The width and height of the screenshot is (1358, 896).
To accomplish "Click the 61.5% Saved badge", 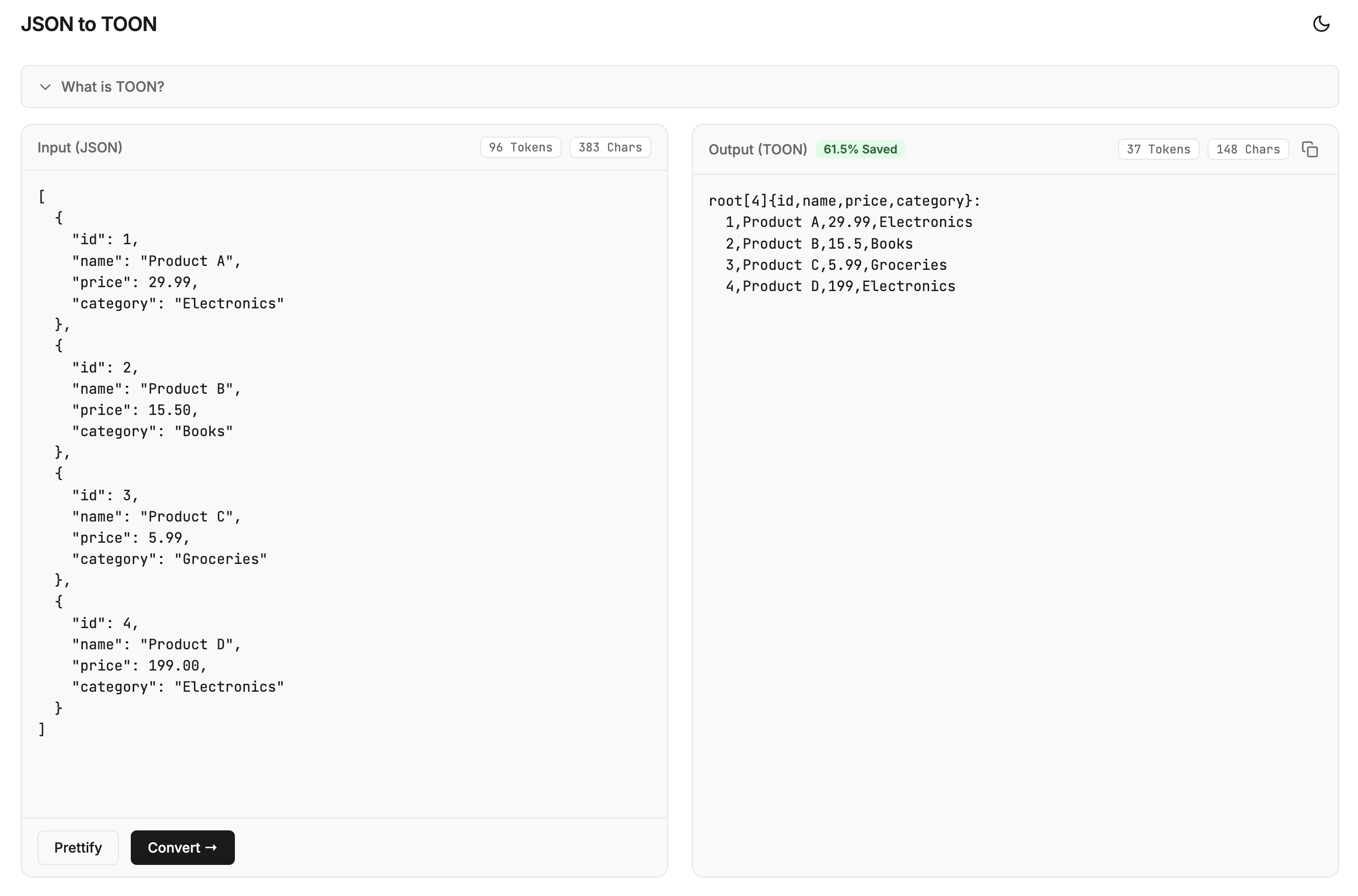I will (860, 149).
